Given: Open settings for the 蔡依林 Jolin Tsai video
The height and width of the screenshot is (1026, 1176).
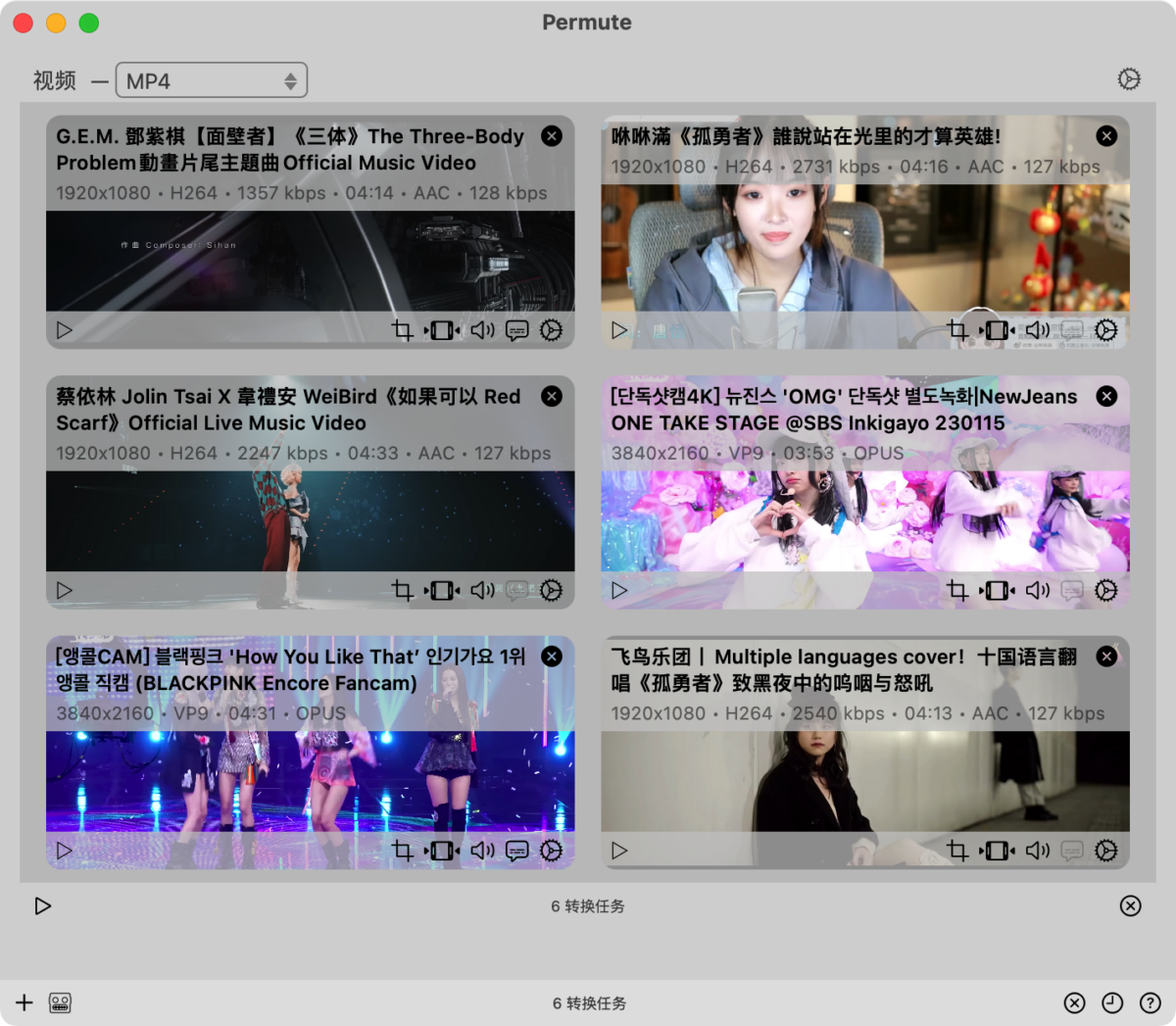Looking at the screenshot, I should [x=552, y=590].
